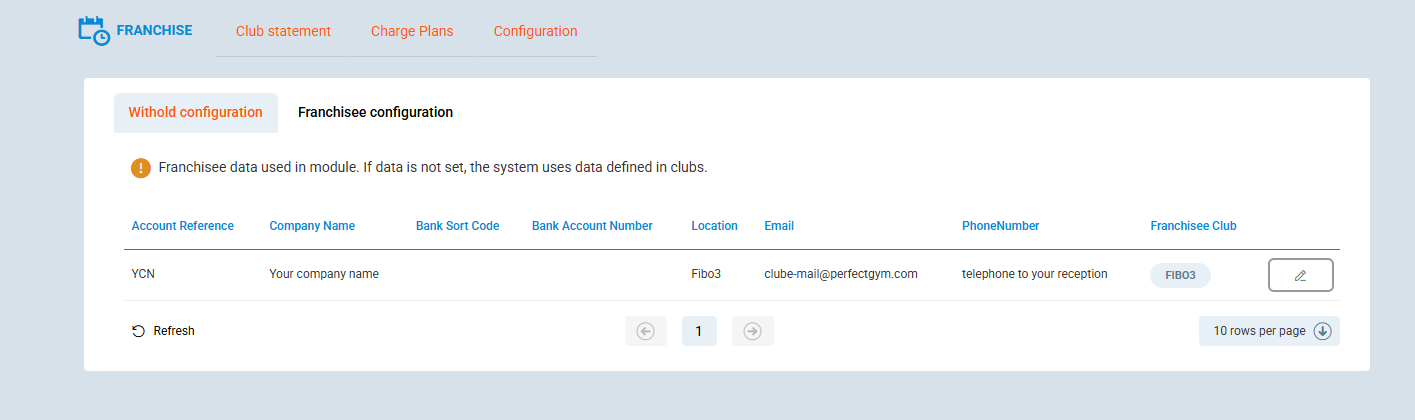
Task: Sort by Bank Sort Code column
Action: 457,226
